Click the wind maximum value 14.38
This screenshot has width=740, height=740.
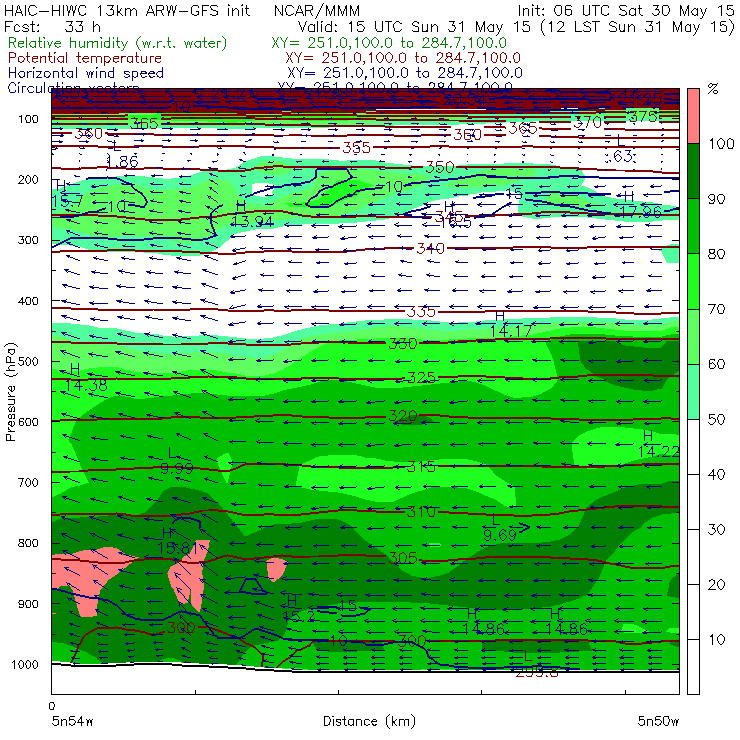[86, 385]
